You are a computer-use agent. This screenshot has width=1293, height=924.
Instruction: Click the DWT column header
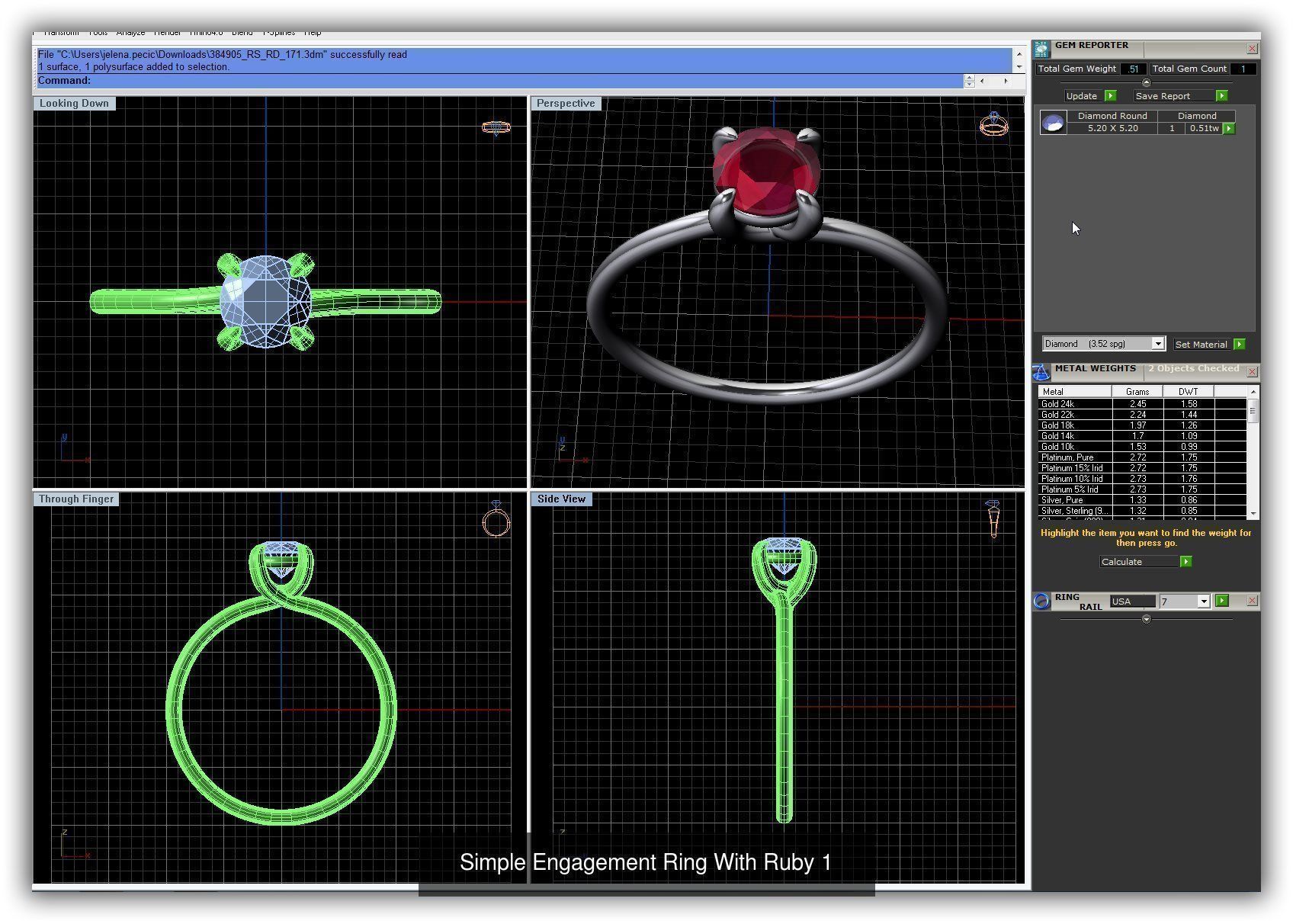click(x=1188, y=392)
